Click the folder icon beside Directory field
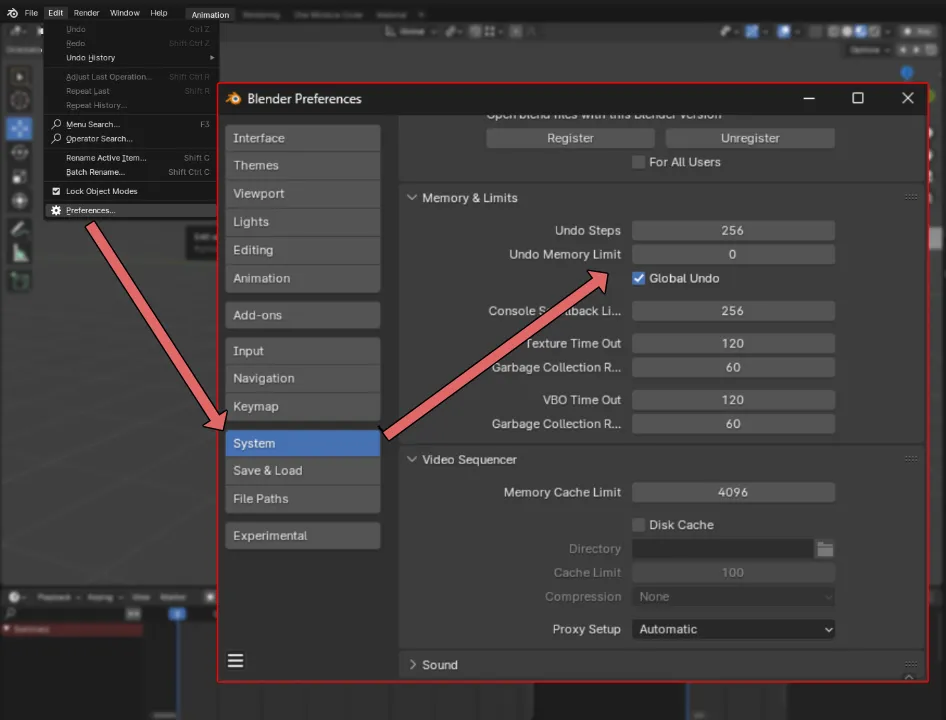The image size is (946, 720). pos(825,549)
